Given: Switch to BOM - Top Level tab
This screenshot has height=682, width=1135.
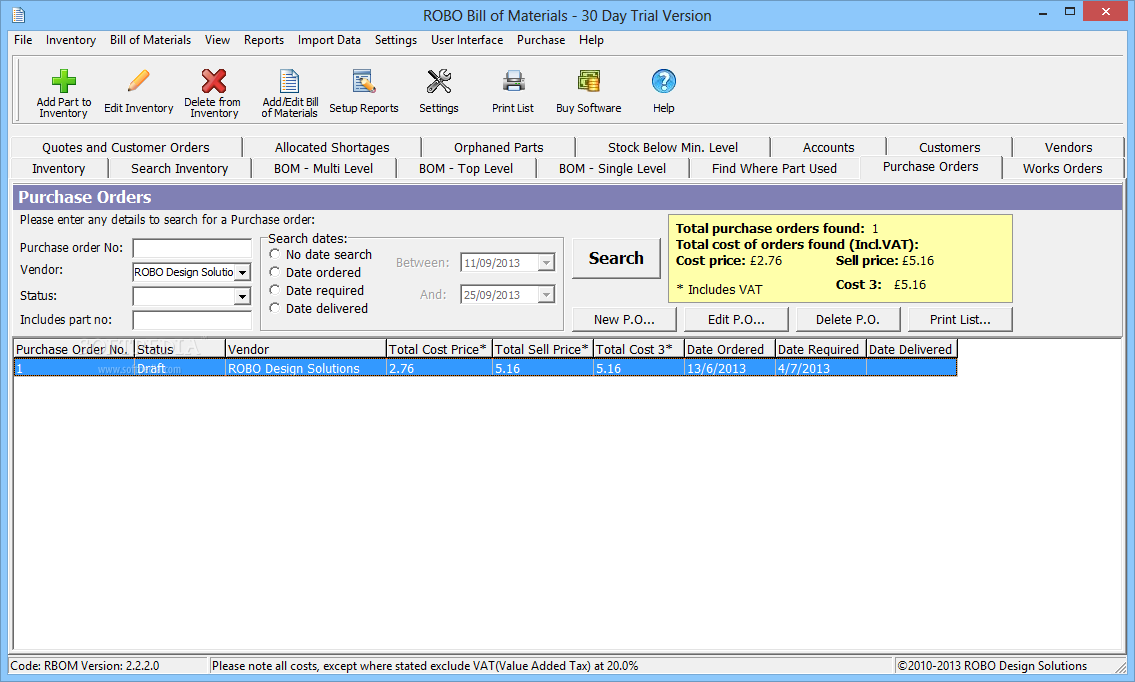Looking at the screenshot, I should click(x=466, y=168).
